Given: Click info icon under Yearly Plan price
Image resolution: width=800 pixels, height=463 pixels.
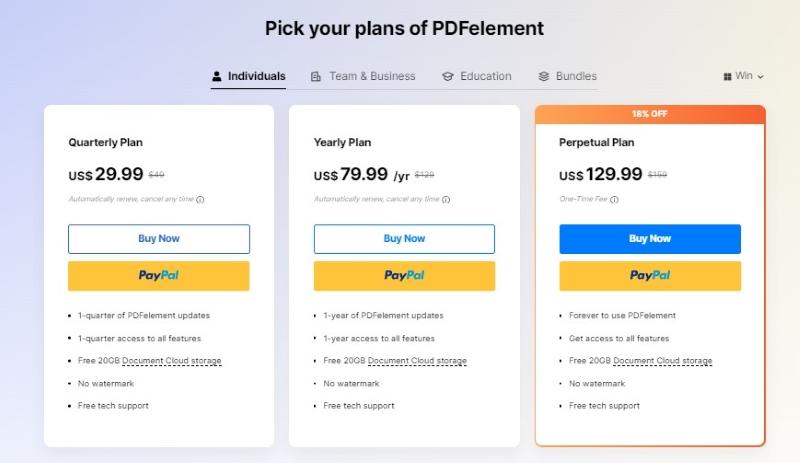Looking at the screenshot, I should 445,199.
